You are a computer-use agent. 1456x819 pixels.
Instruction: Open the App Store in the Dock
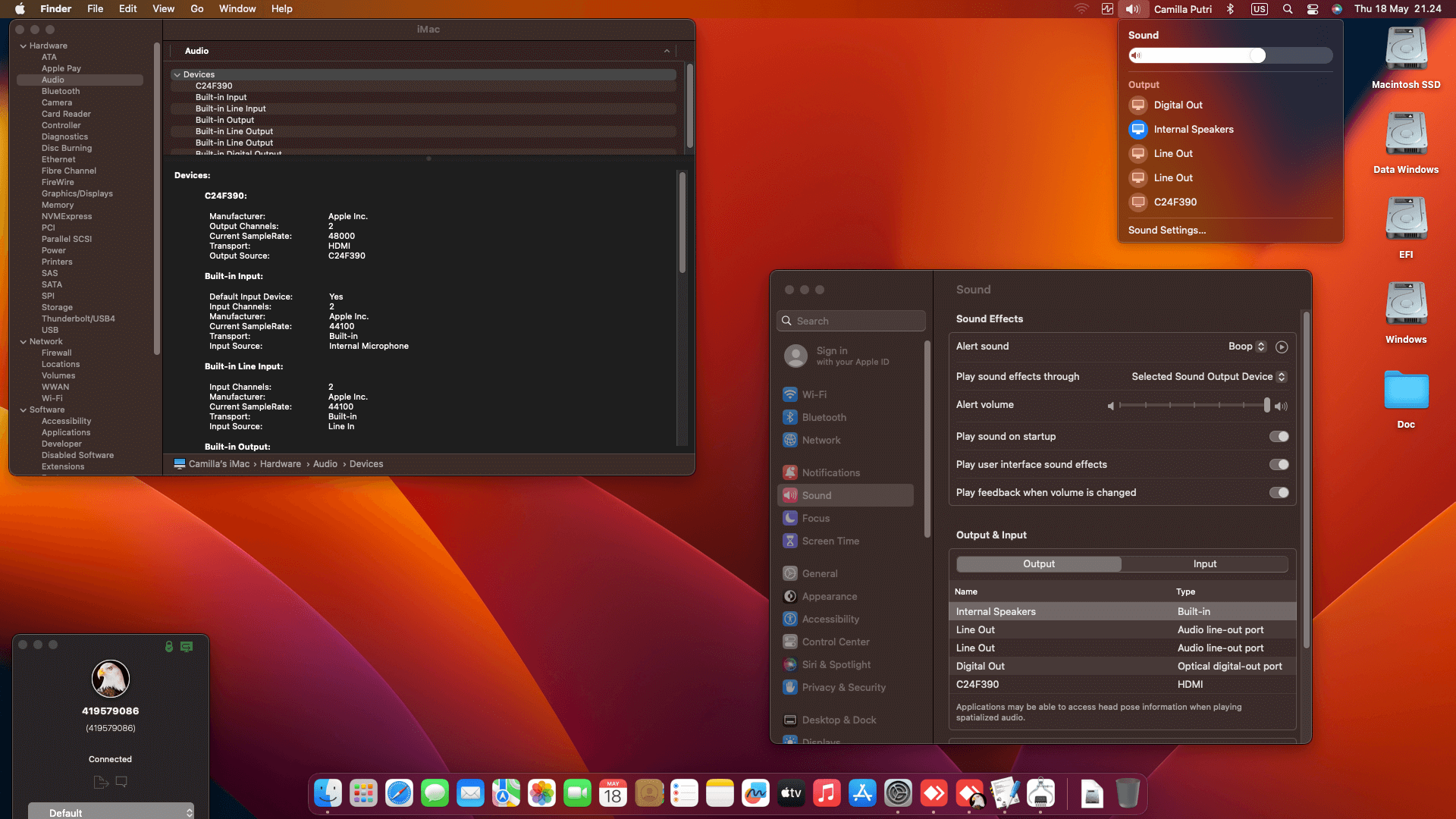(x=862, y=793)
